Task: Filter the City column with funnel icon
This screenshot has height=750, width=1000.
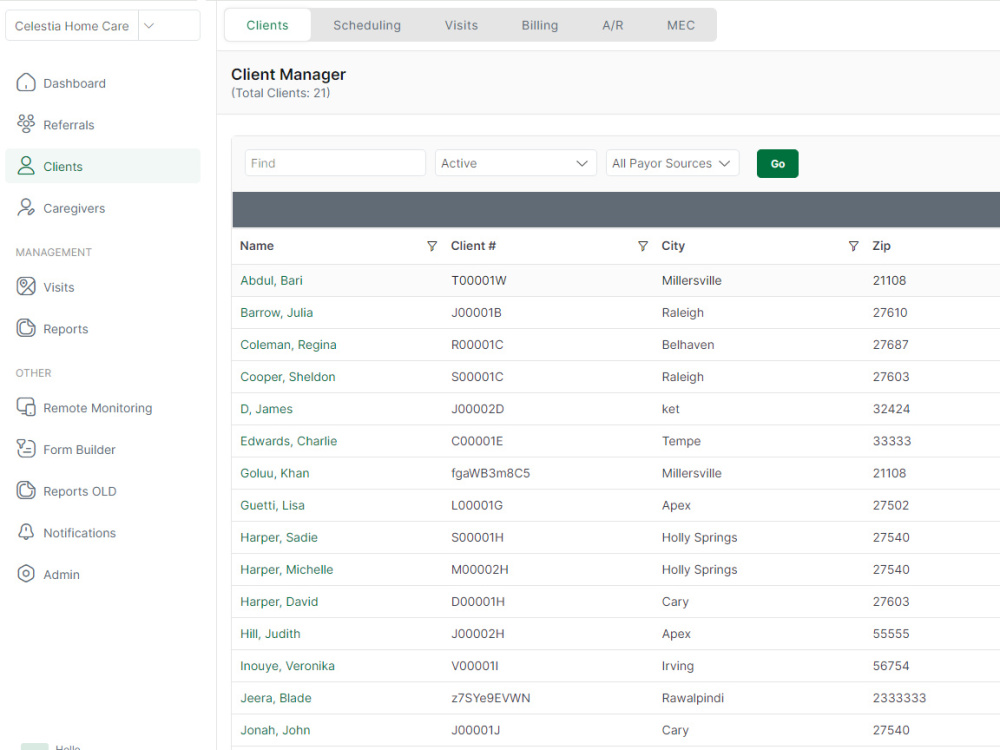Action: [x=853, y=246]
